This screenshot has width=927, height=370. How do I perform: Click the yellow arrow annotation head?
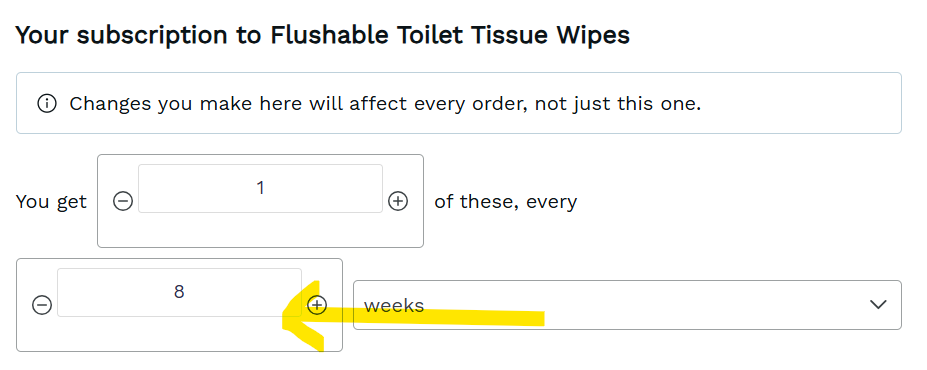point(303,315)
